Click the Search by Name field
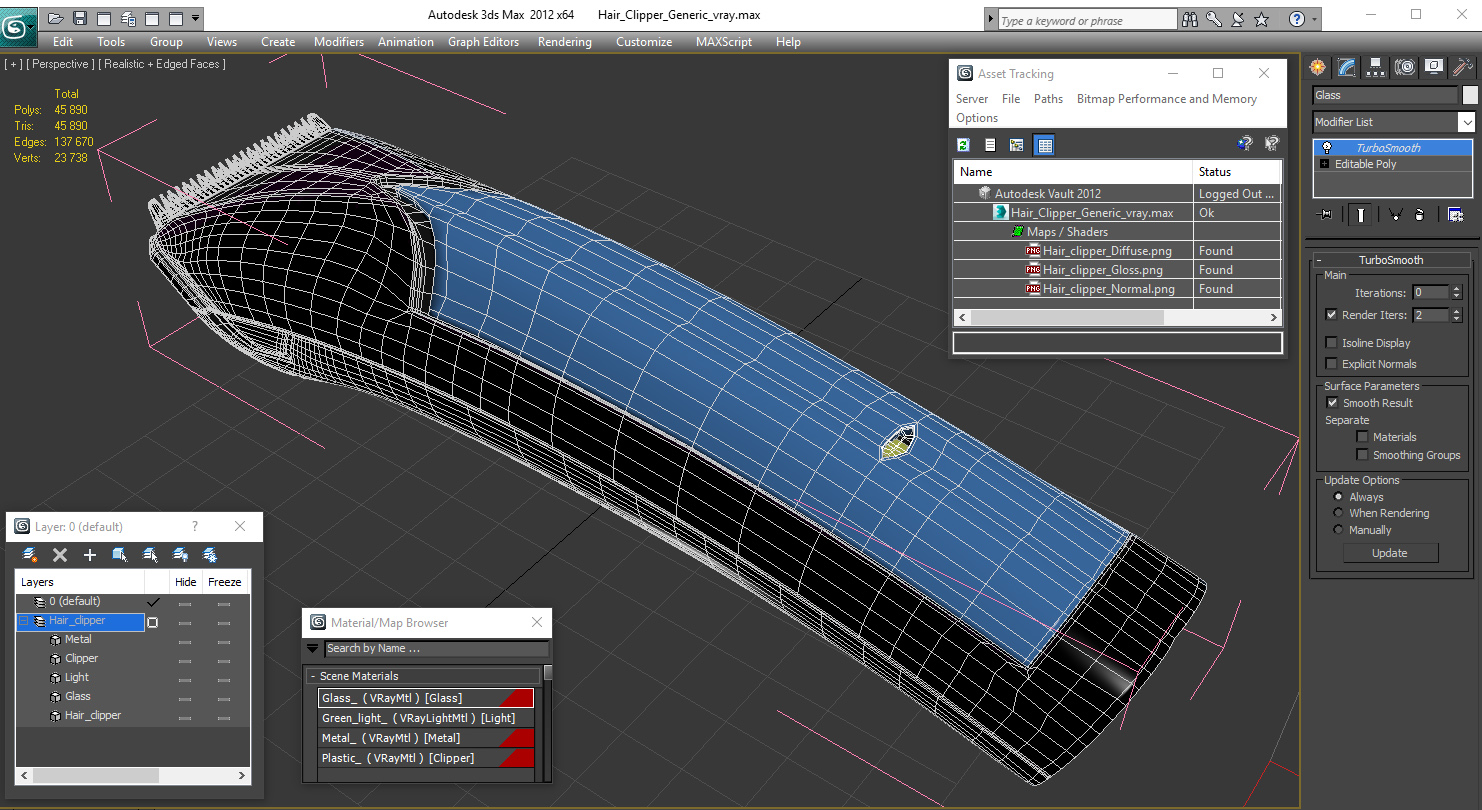Image resolution: width=1482 pixels, height=810 pixels. click(437, 649)
